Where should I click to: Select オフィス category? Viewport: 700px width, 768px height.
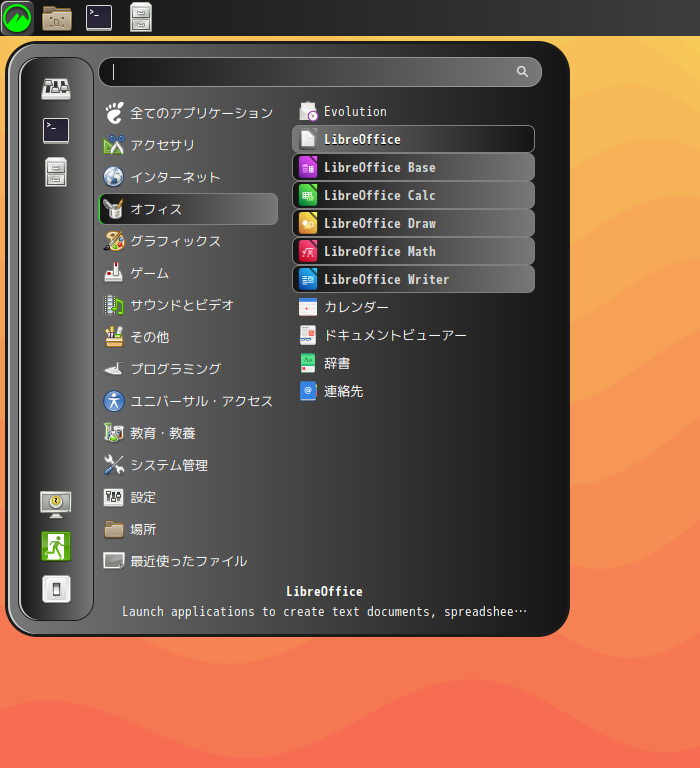(189, 209)
